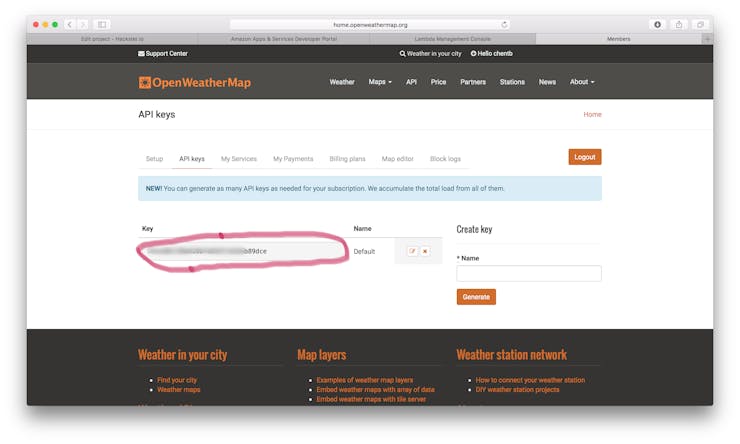Open the Stations nav item

pyautogui.click(x=512, y=82)
